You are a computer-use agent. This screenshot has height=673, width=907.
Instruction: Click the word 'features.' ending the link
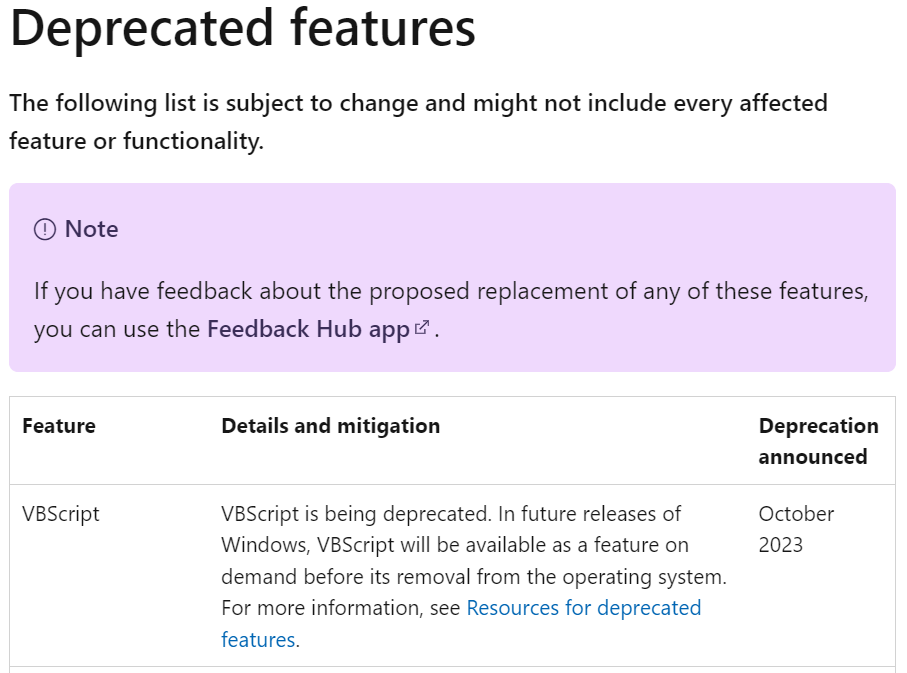pyautogui.click(x=260, y=640)
